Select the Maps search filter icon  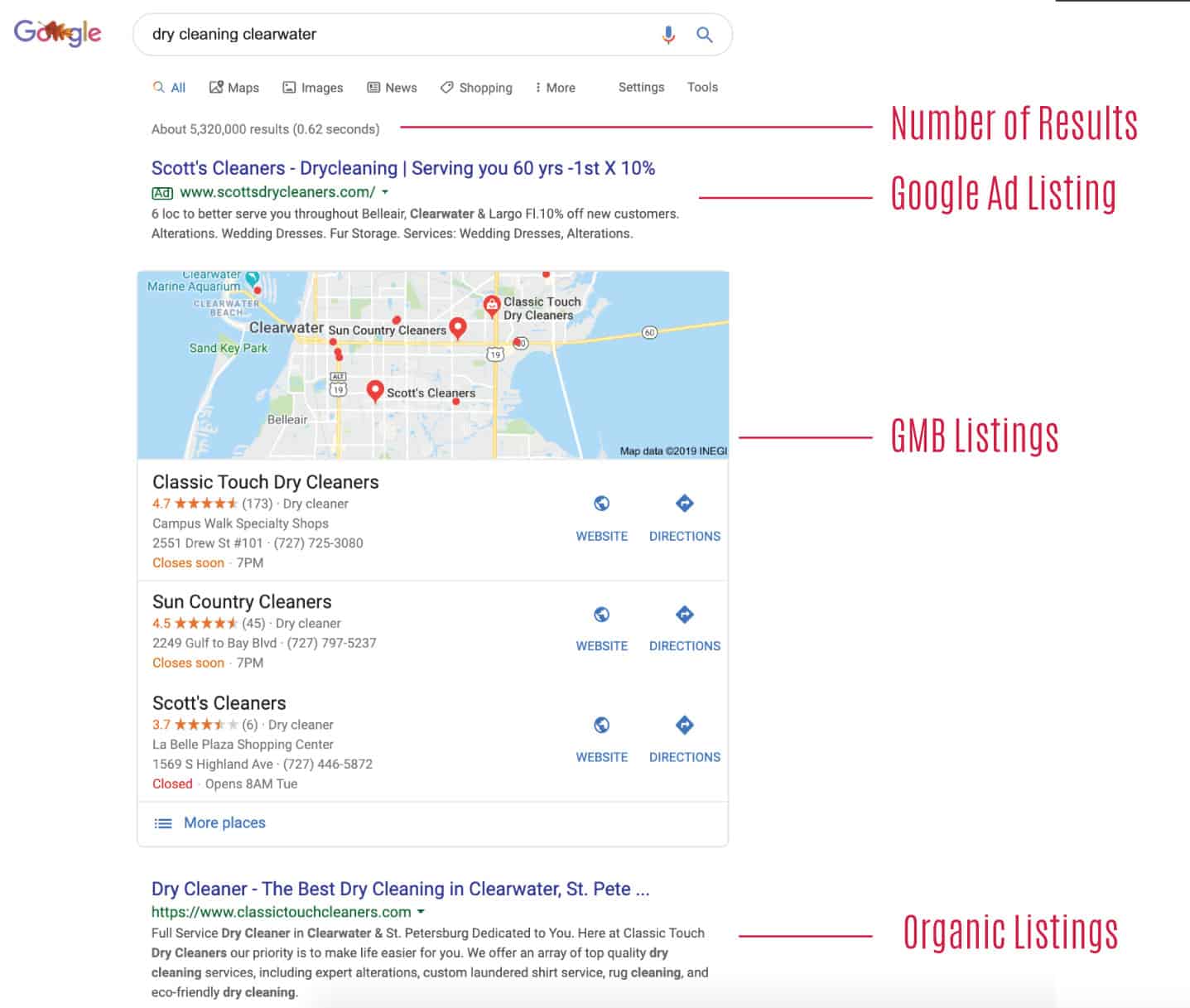[x=214, y=86]
